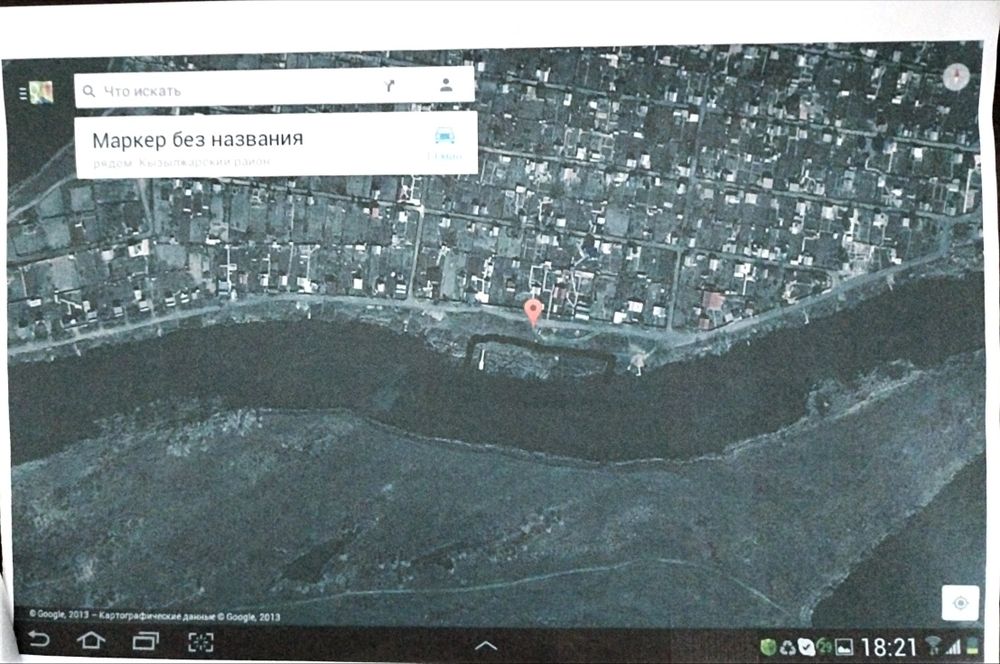The image size is (1000, 664).
Task: Tap the mobile signal strength icon
Action: [953, 647]
